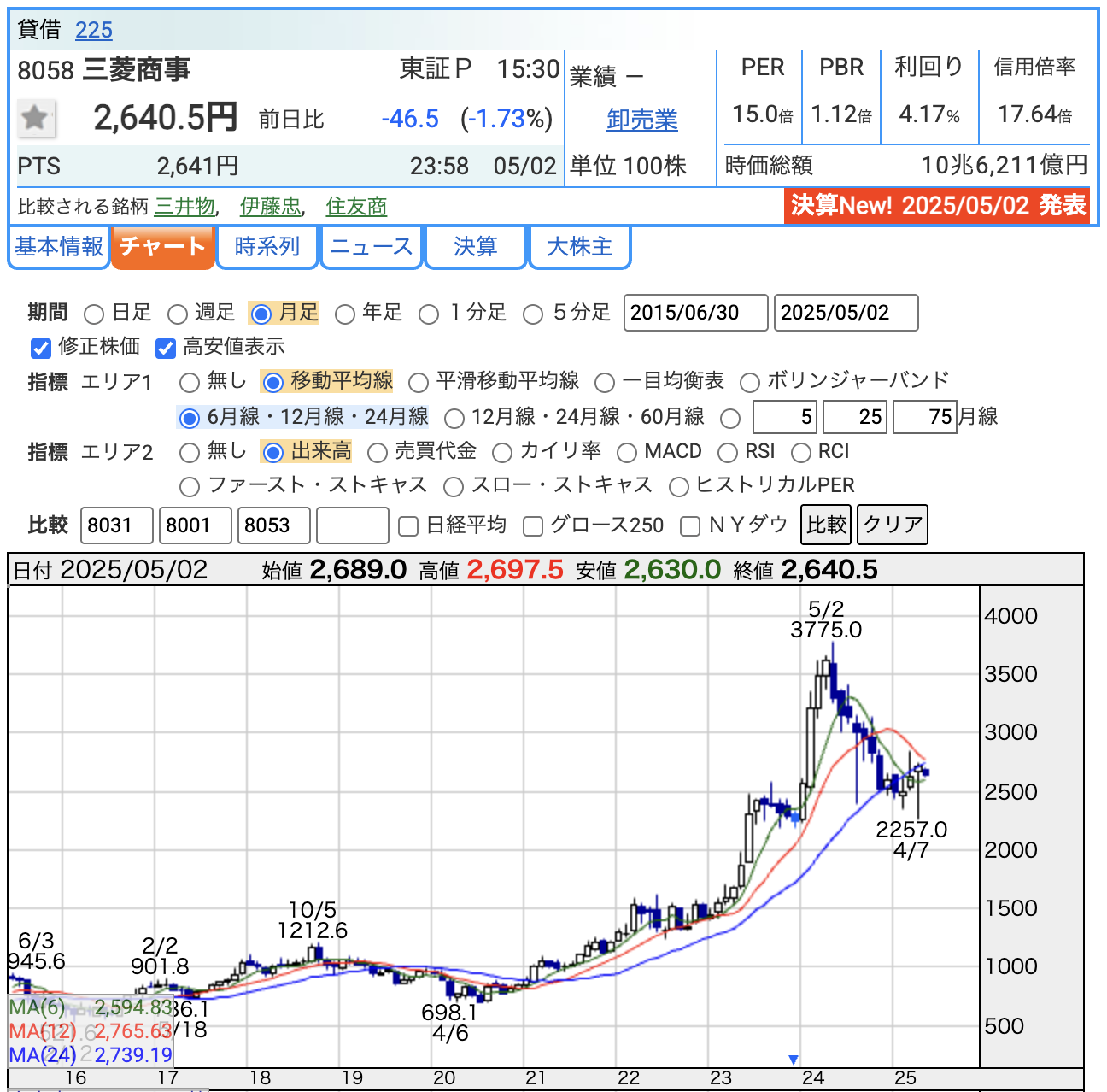Viewport: 1107px width, 1092px height.
Task: Click MA(12) 2,765.63 legend value
Action: [133, 1031]
